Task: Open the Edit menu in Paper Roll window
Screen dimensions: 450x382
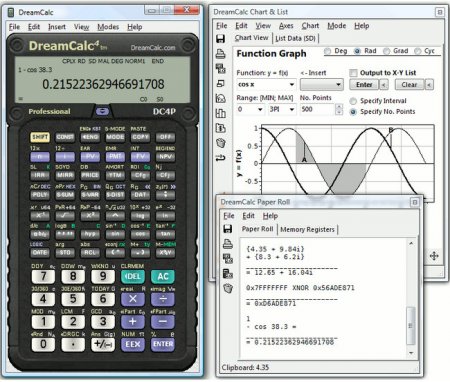Action: (248, 216)
